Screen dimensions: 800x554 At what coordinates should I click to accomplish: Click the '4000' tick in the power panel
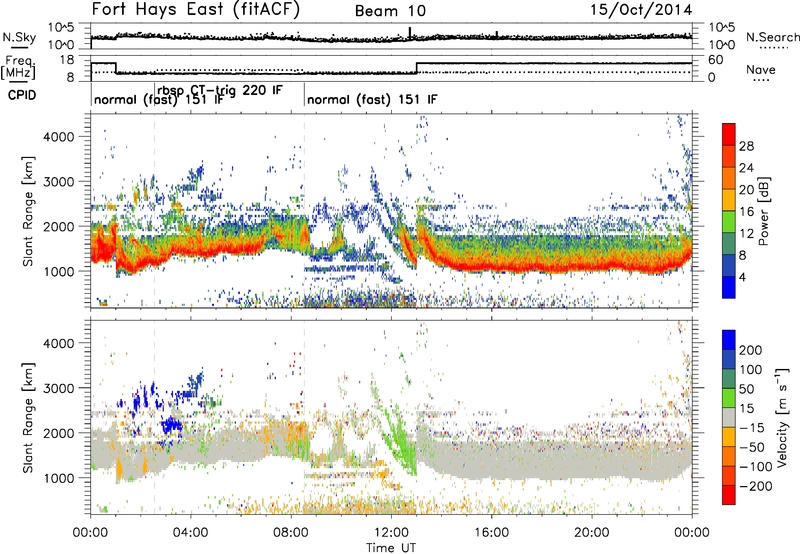click(59, 137)
